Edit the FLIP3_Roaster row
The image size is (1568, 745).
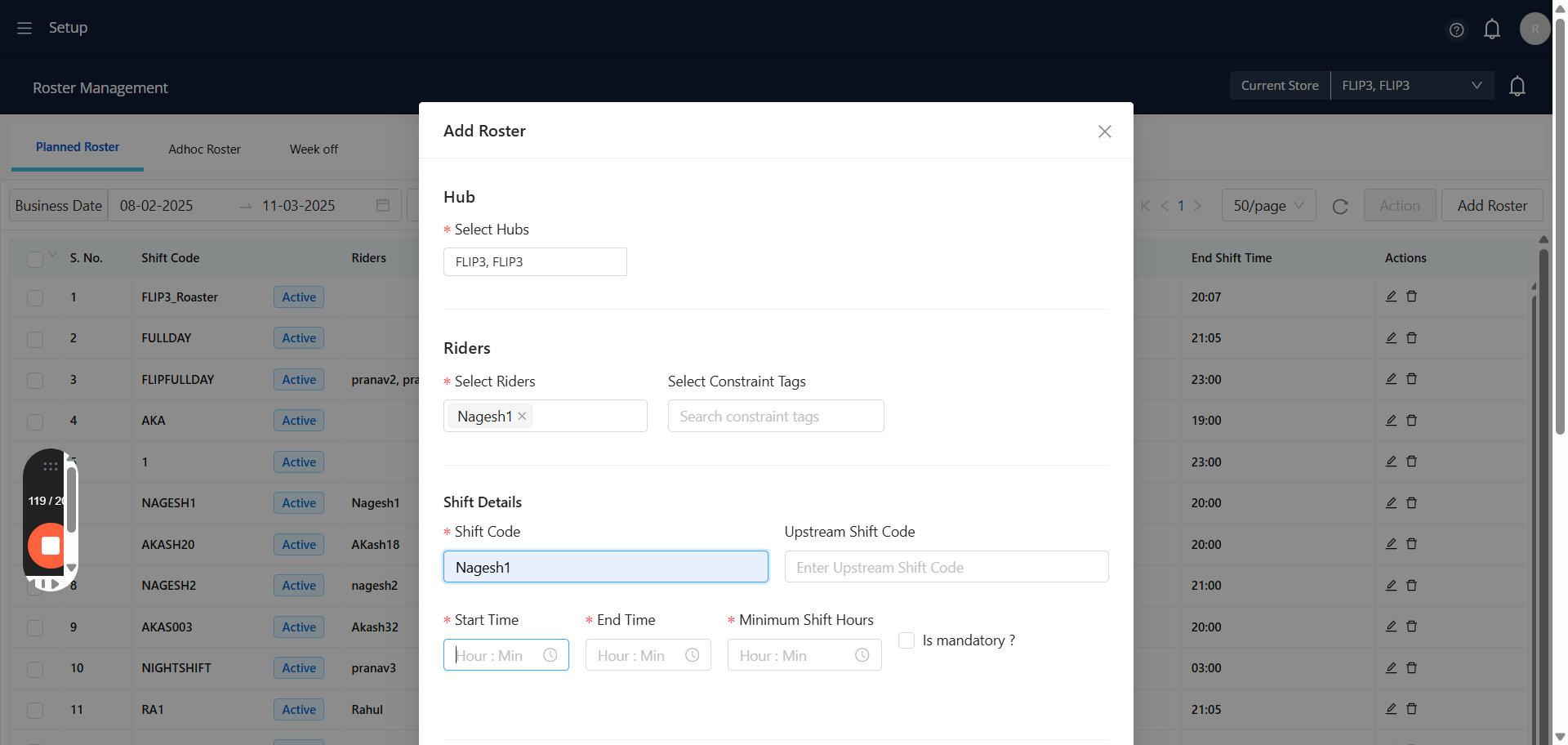click(1391, 297)
